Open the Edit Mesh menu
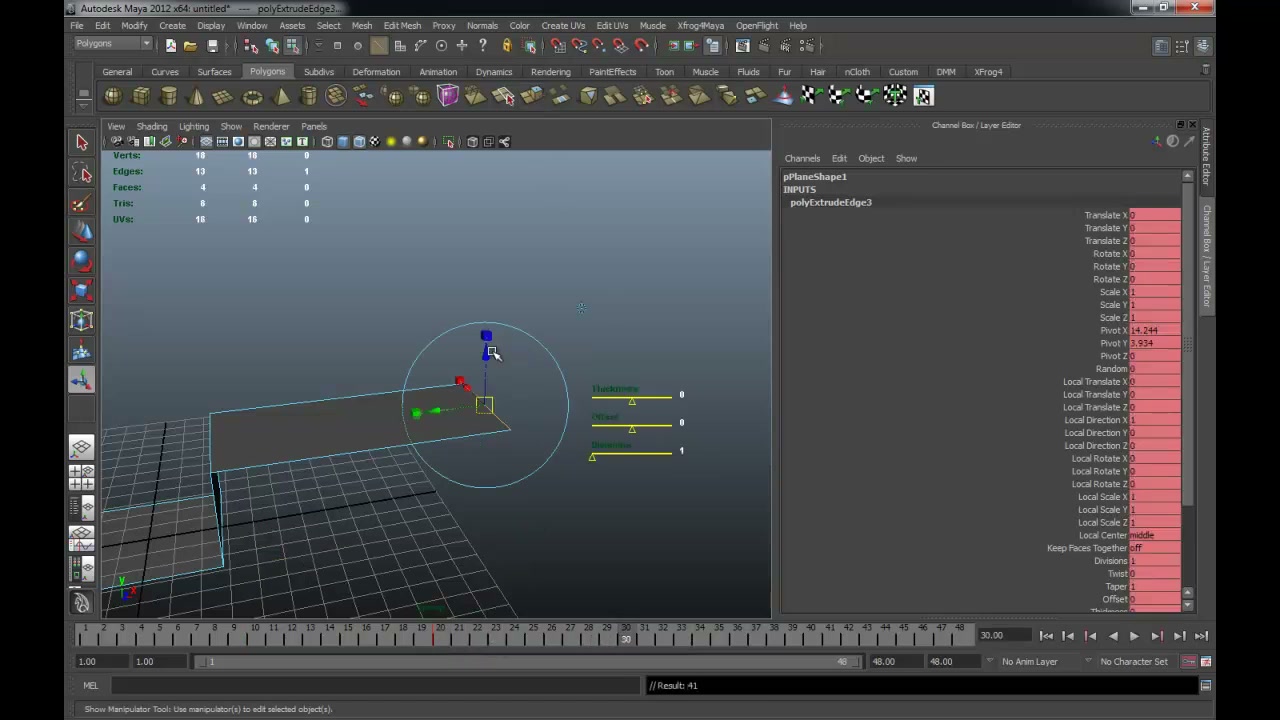Viewport: 1280px width, 720px height. [402, 25]
